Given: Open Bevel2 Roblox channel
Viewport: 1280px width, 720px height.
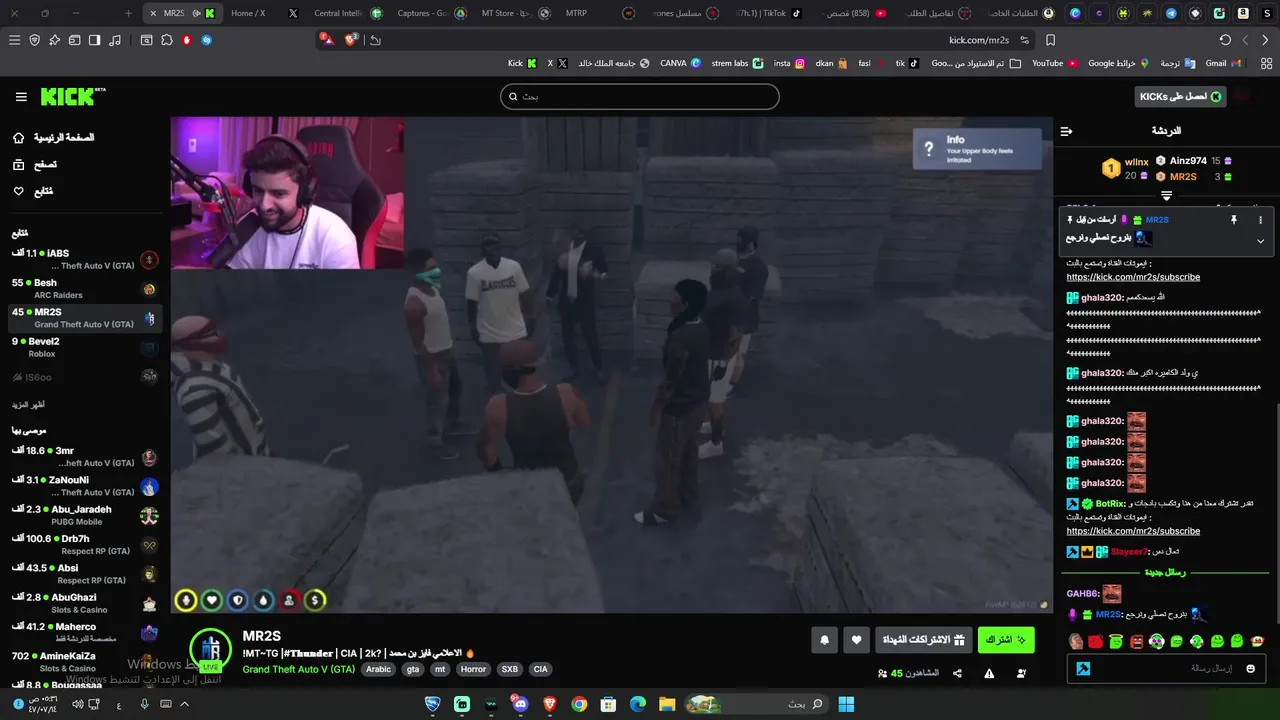Looking at the screenshot, I should click(x=84, y=347).
